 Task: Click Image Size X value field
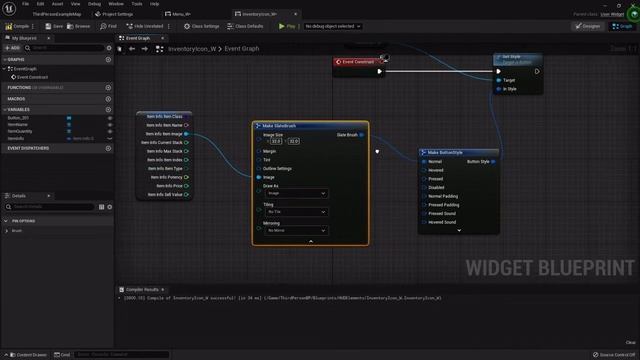pos(276,141)
